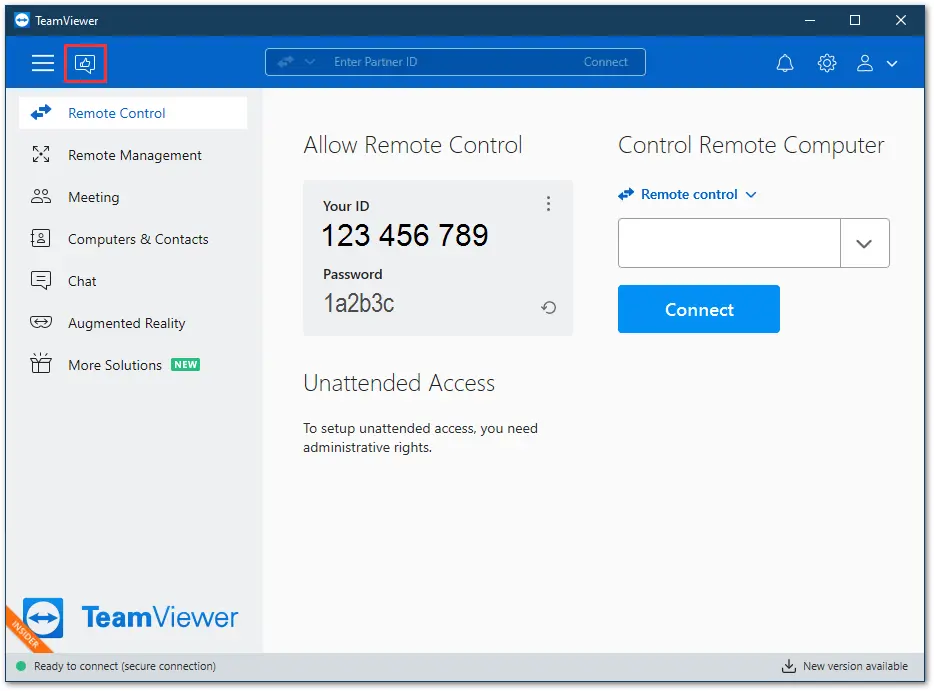This screenshot has width=934, height=691.
Task: Click Ready to connect status text
Action: point(124,666)
